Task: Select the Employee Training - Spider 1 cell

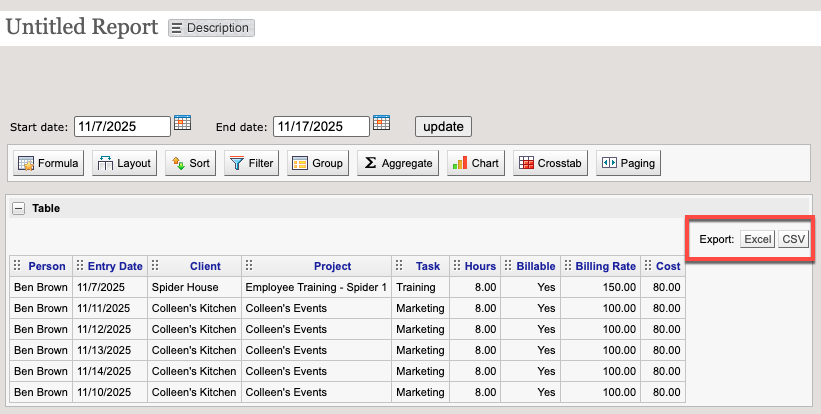Action: 316,287
